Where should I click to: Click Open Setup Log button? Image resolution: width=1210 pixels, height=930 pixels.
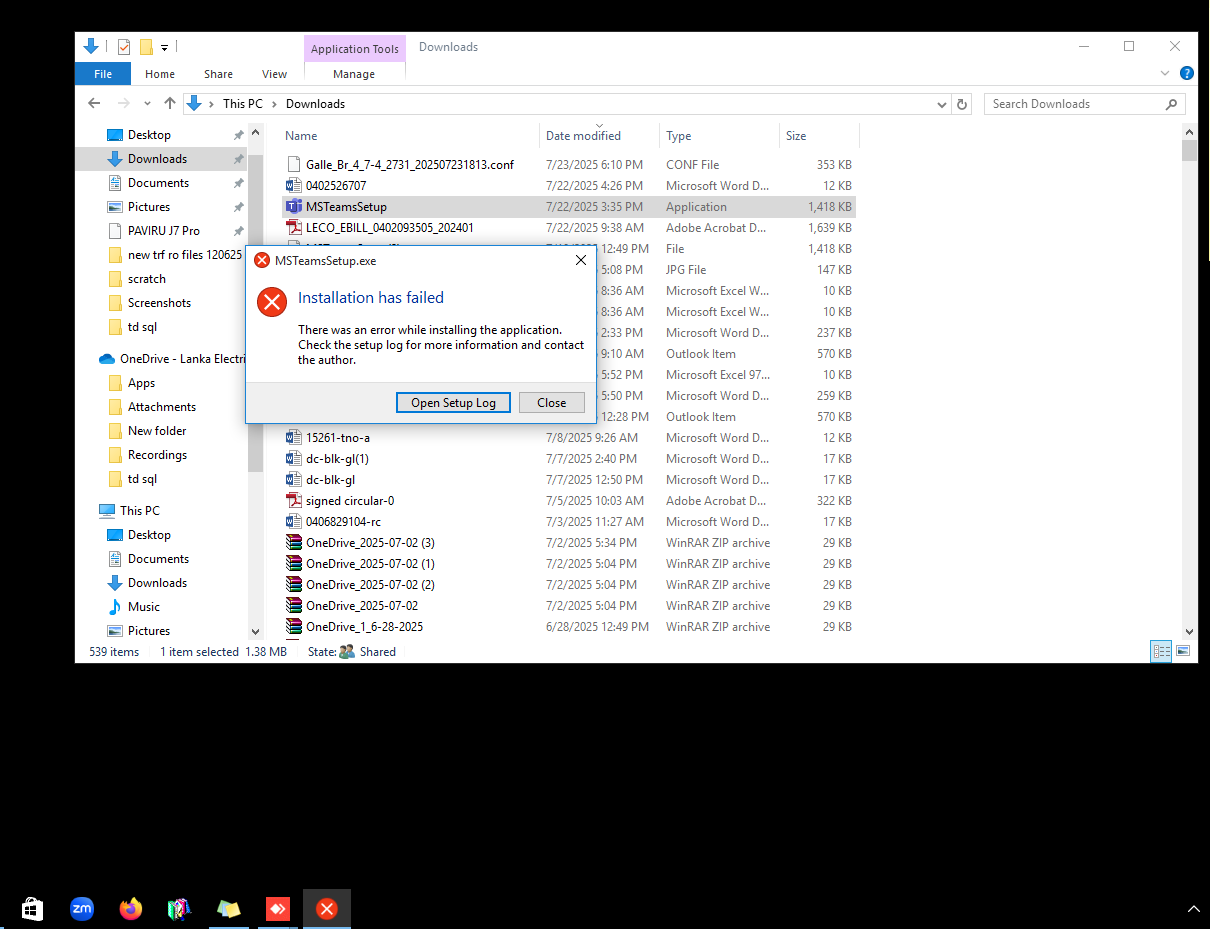click(453, 402)
